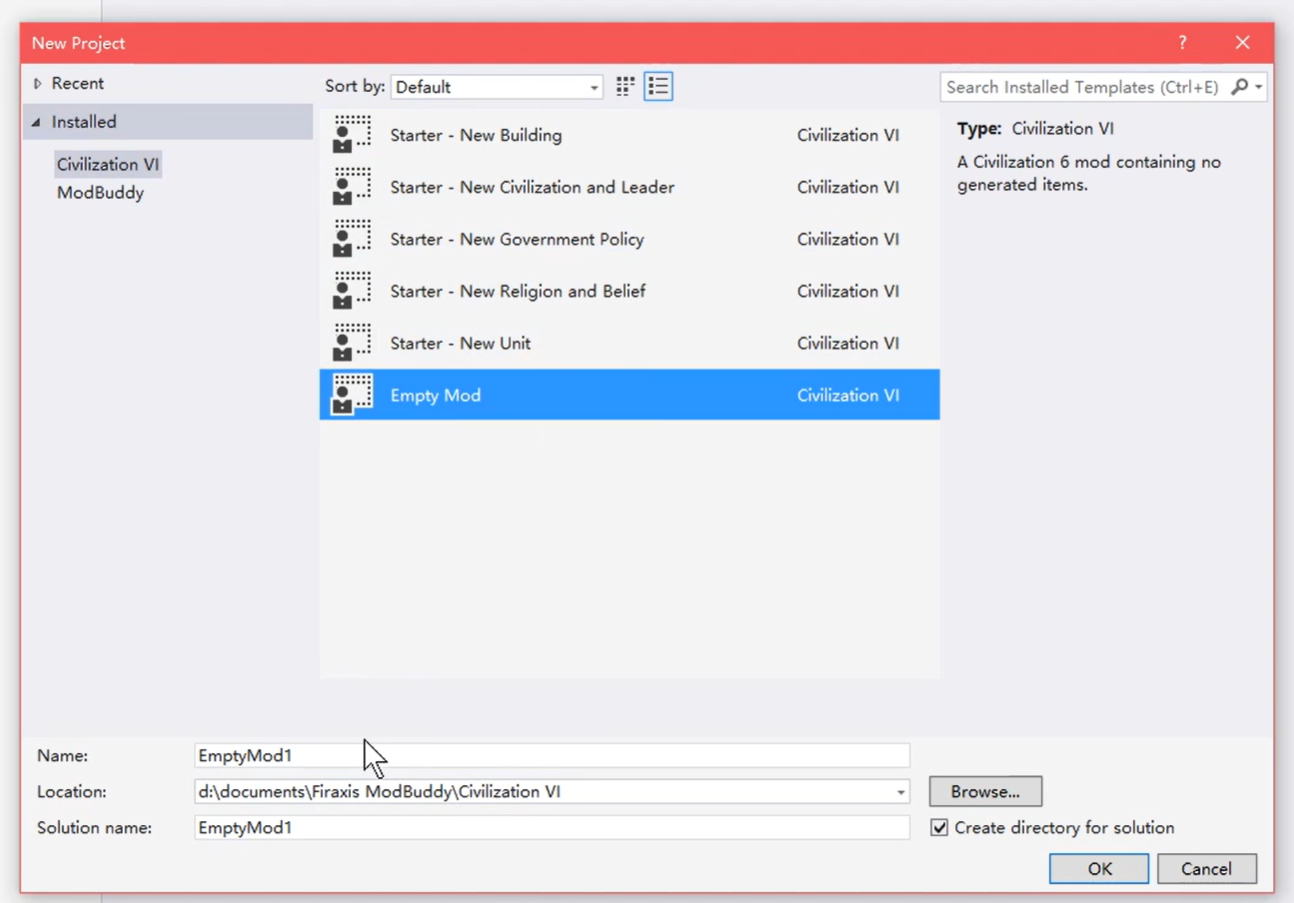Open the dialog help question mark
This screenshot has height=903, width=1294.
click(x=1182, y=43)
